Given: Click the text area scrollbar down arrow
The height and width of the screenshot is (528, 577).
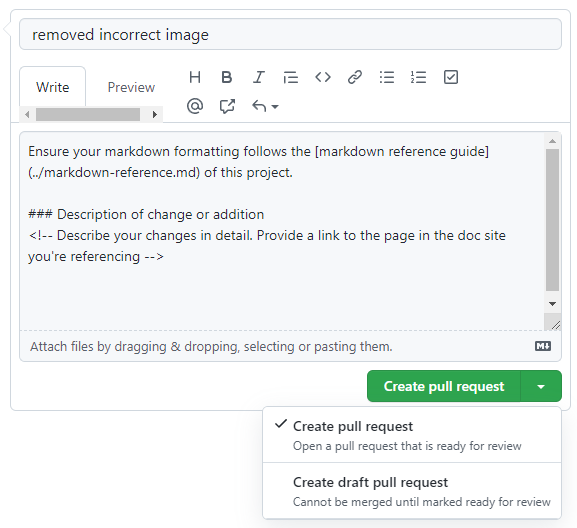Looking at the screenshot, I should click(x=552, y=304).
